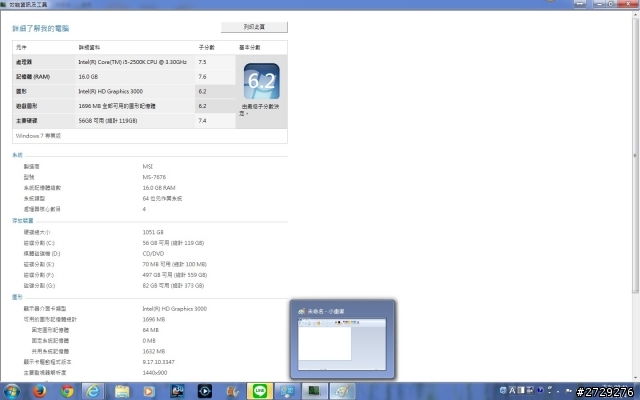Select the 詳細資料 column header
This screenshot has height=400, width=640.
click(89, 47)
